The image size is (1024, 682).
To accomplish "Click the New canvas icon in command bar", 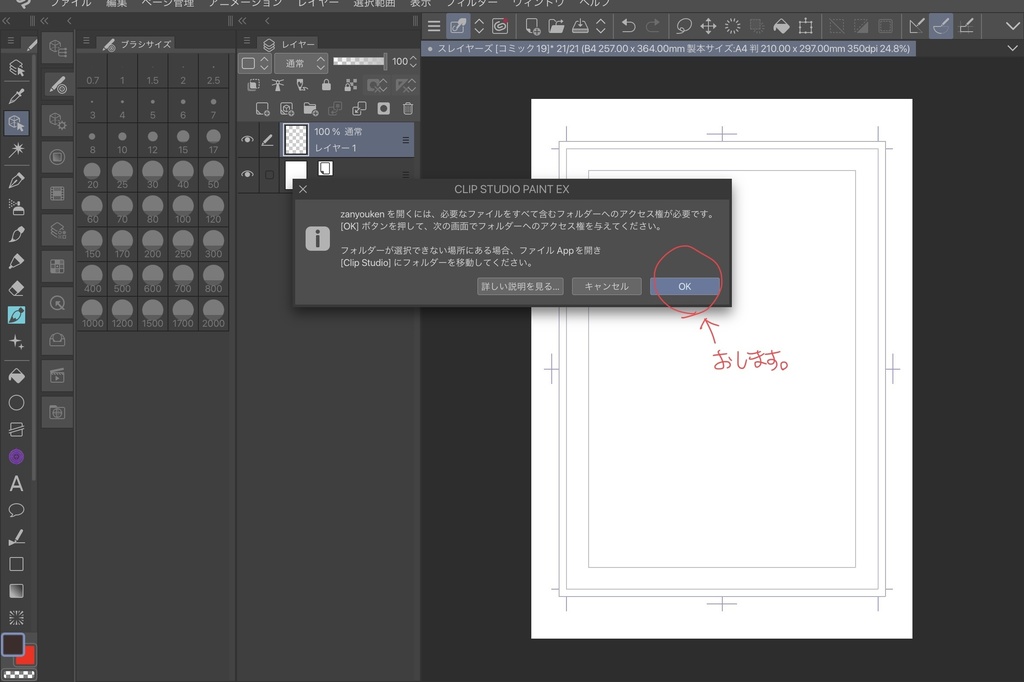I will (532, 26).
